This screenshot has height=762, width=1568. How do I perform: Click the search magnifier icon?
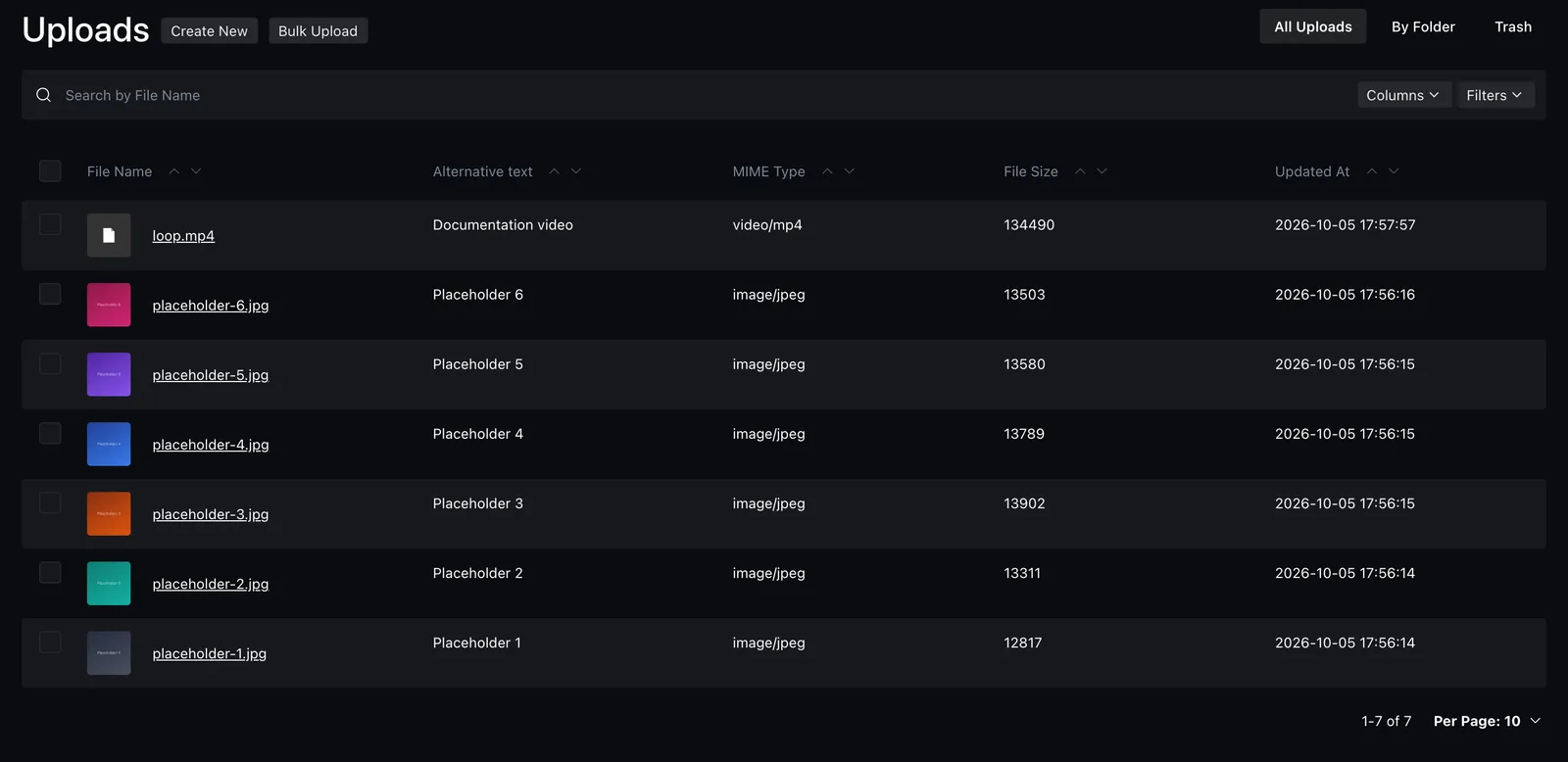point(43,95)
